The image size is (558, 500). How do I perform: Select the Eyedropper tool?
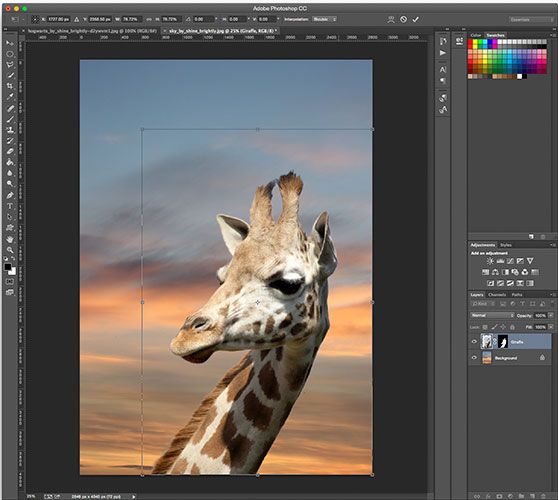click(10, 97)
